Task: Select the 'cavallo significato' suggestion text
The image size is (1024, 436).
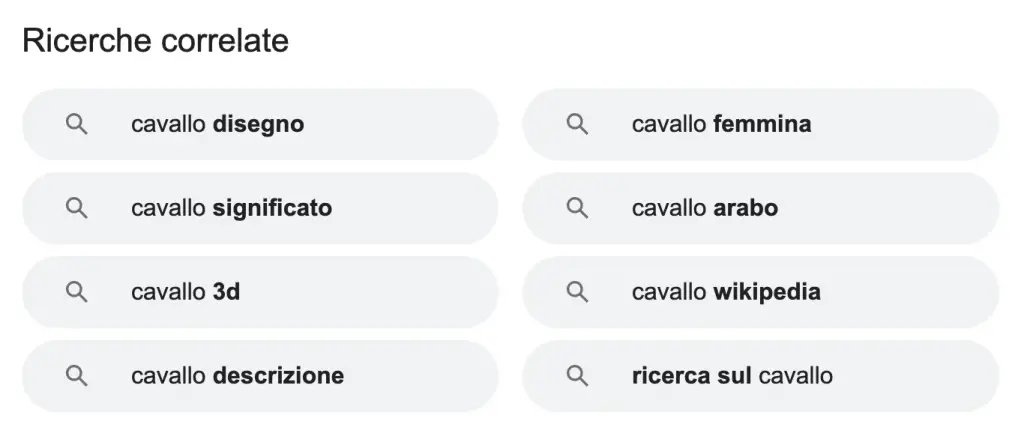Action: [231, 208]
